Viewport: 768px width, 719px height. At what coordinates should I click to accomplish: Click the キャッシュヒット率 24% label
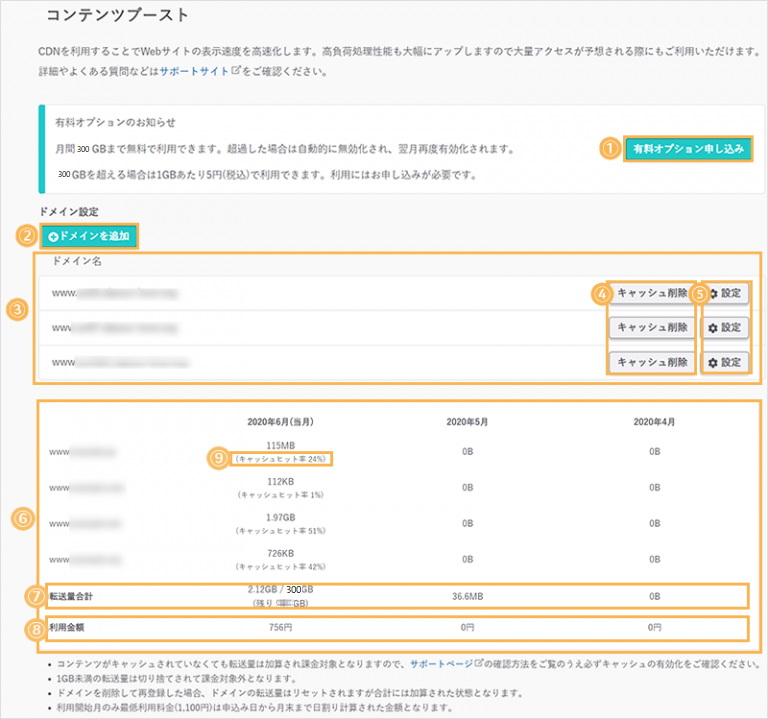tap(283, 459)
